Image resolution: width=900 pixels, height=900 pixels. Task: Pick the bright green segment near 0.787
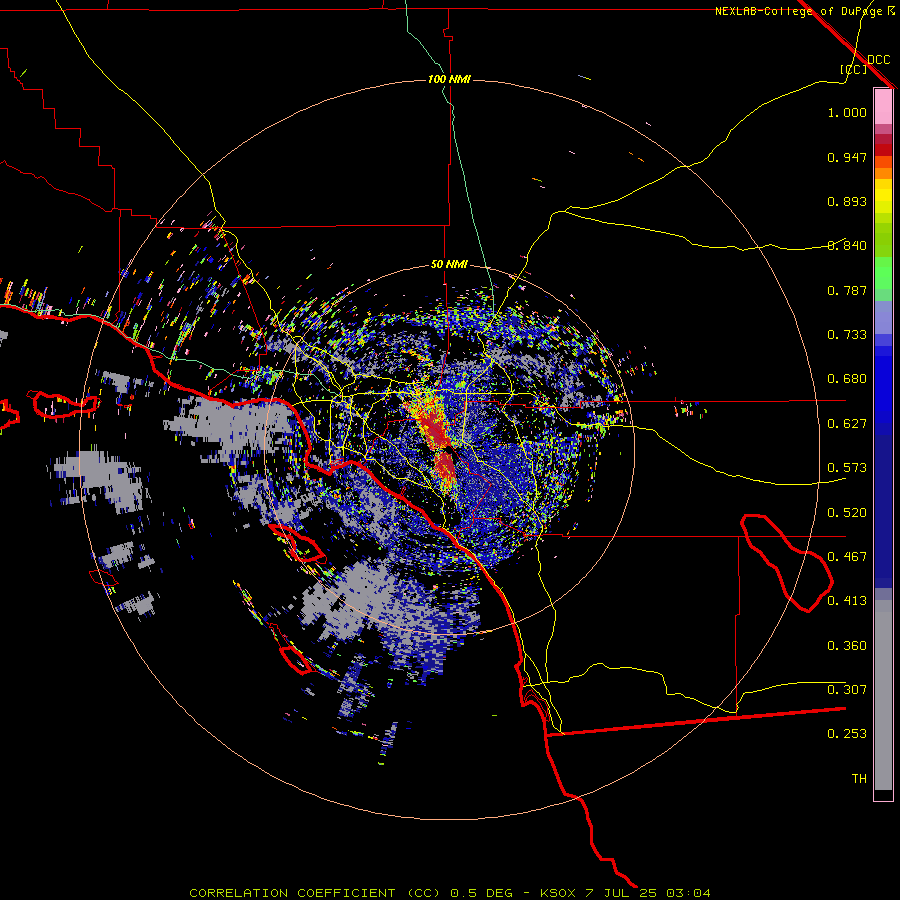click(x=883, y=274)
